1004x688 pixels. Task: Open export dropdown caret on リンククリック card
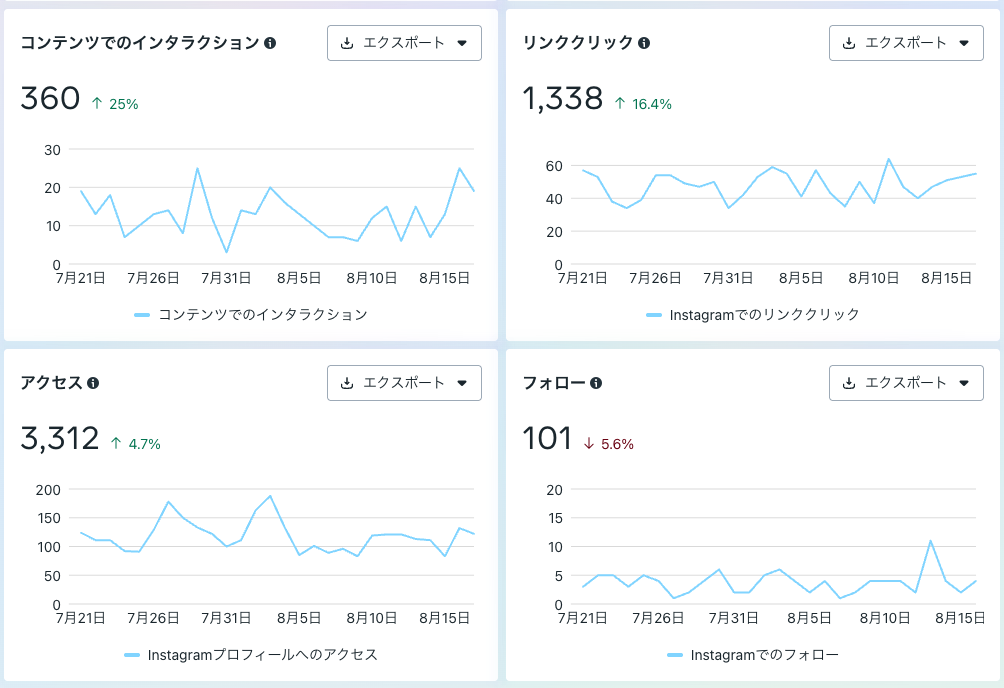(964, 43)
